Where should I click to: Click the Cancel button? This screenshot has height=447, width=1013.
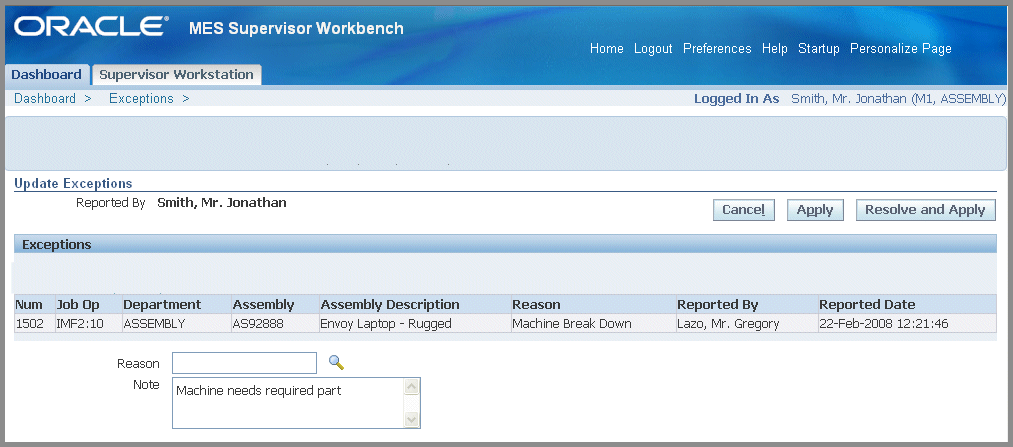tap(744, 210)
